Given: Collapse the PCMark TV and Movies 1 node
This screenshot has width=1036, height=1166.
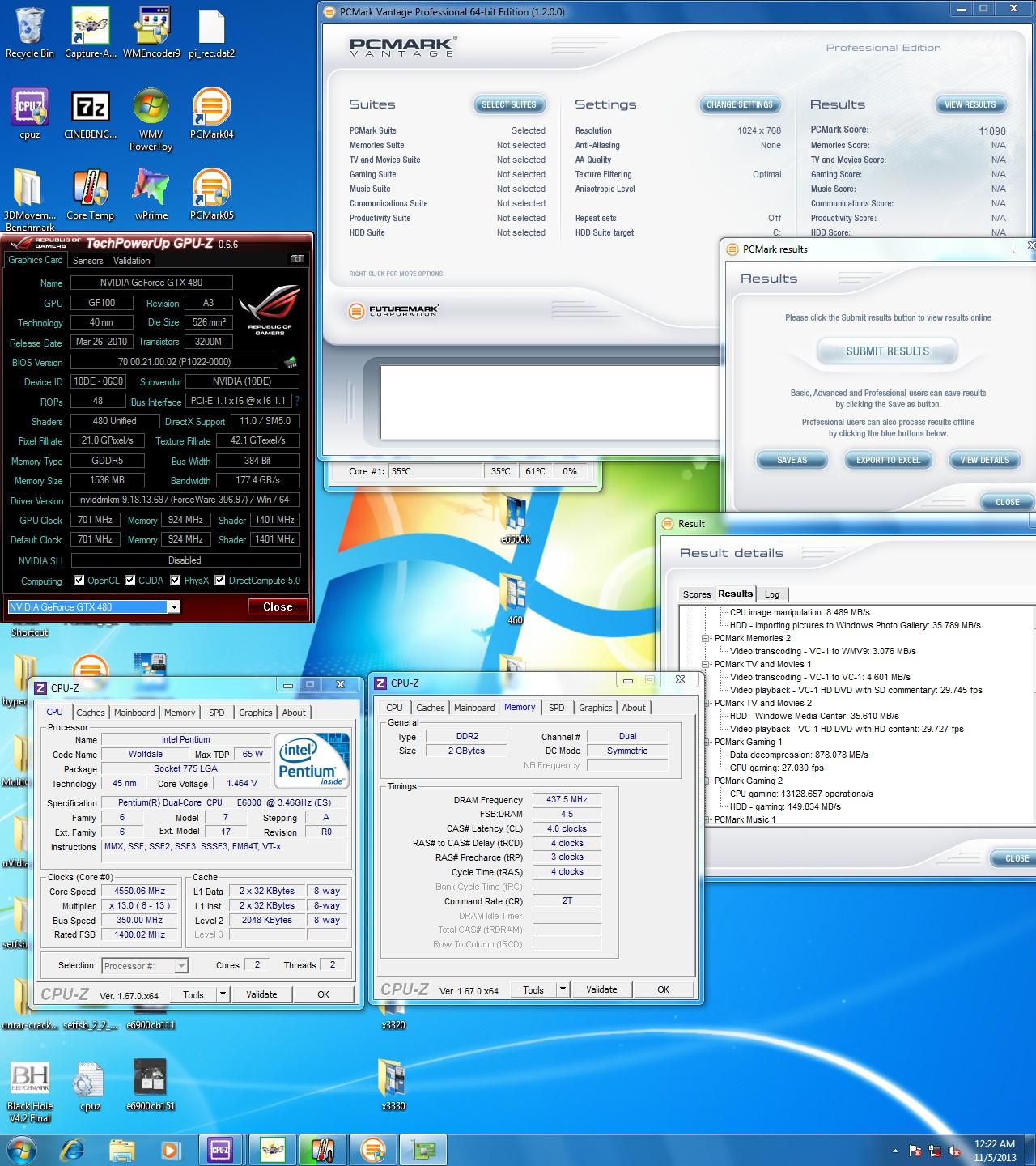Looking at the screenshot, I should point(705,664).
